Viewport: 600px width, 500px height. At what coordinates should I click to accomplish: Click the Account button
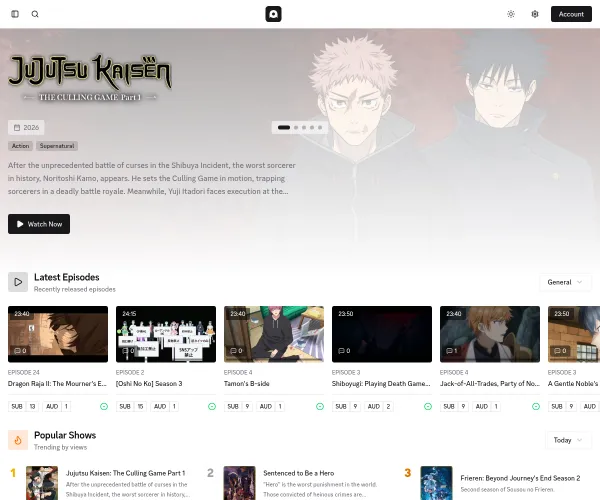[571, 14]
